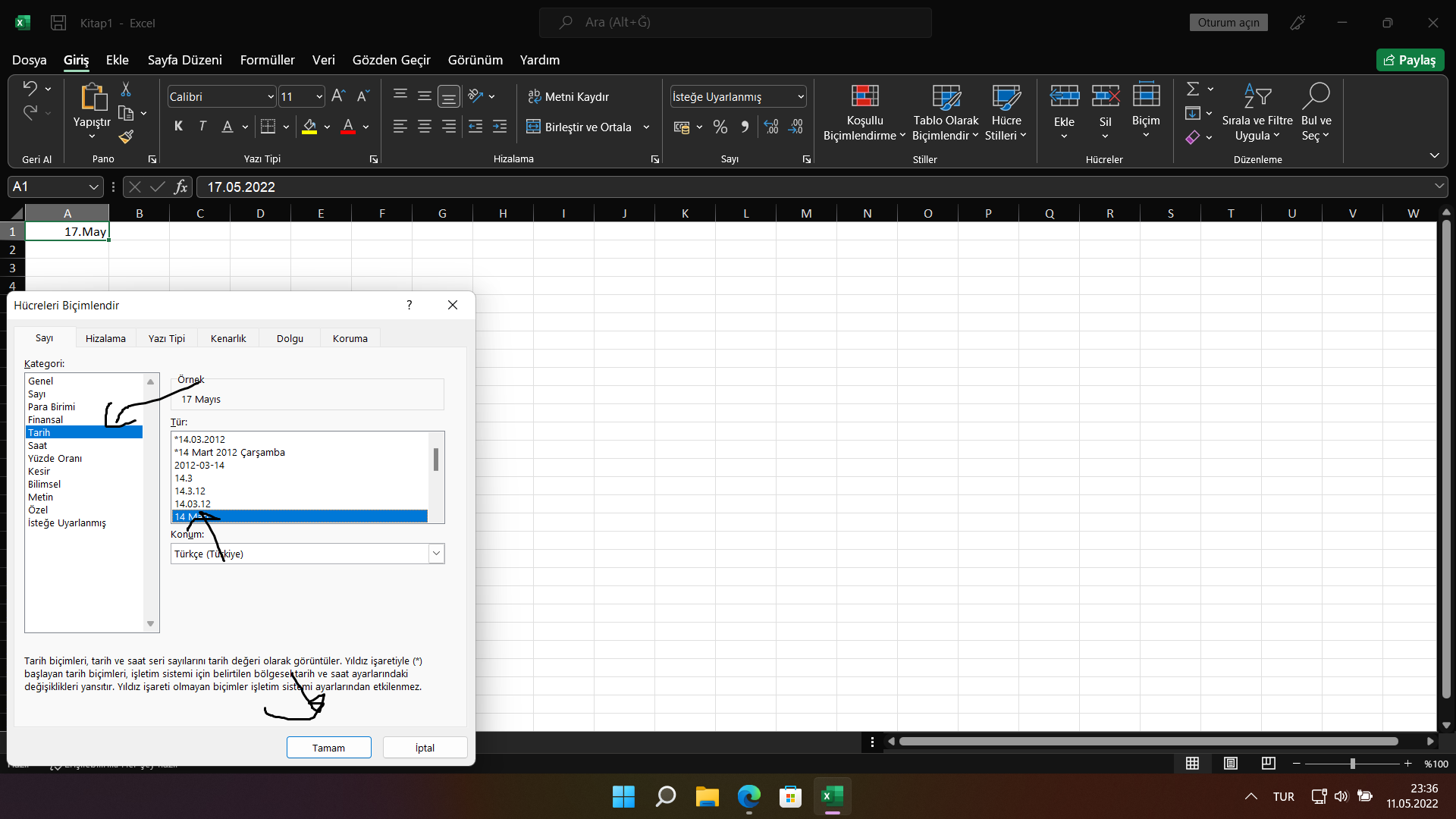Screen dimensions: 1456x819
Task: Click the Tamam button
Action: (328, 748)
